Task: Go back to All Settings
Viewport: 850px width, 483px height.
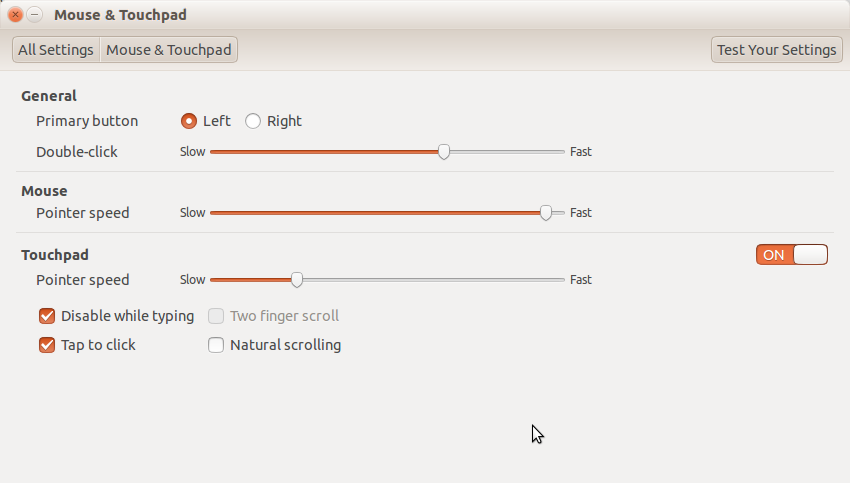Action: [56, 50]
